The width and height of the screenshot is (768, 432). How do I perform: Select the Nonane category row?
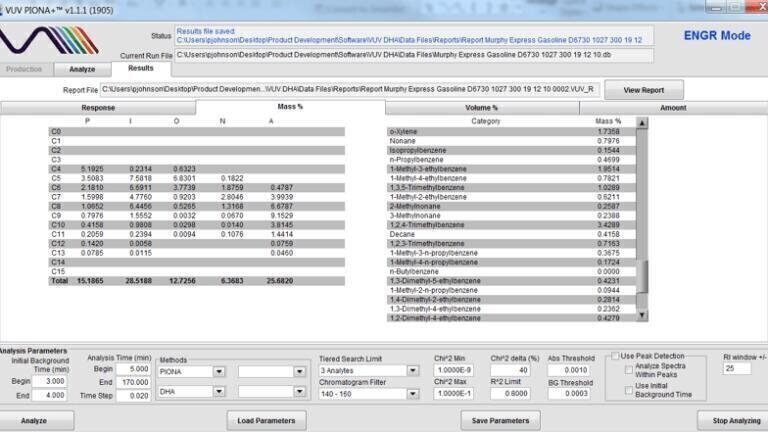click(x=511, y=141)
